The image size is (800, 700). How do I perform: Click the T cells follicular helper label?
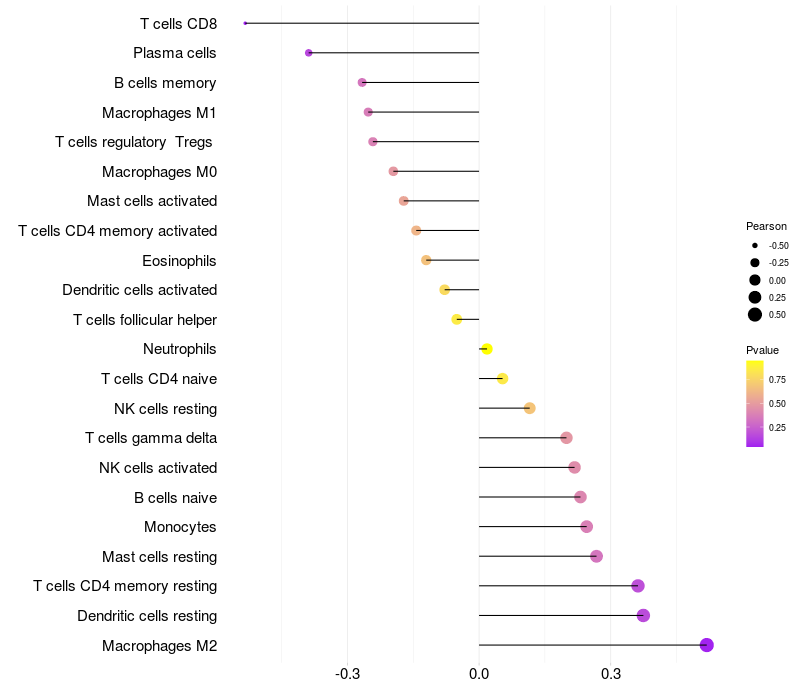pos(145,320)
